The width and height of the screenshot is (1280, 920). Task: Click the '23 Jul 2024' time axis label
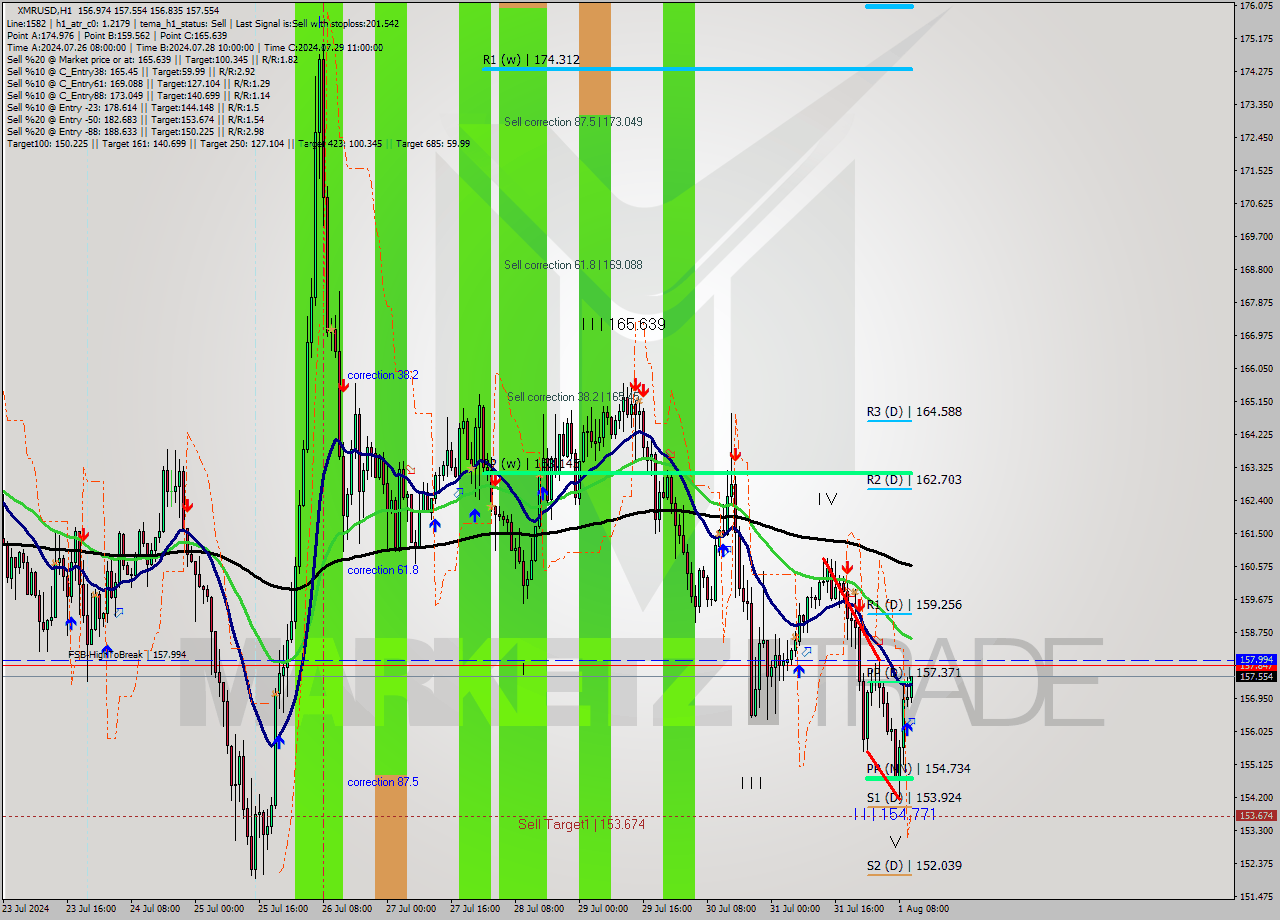pyautogui.click(x=27, y=909)
